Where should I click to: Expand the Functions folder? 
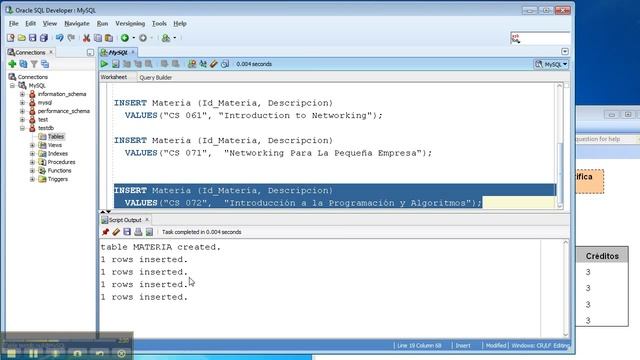[32, 171]
